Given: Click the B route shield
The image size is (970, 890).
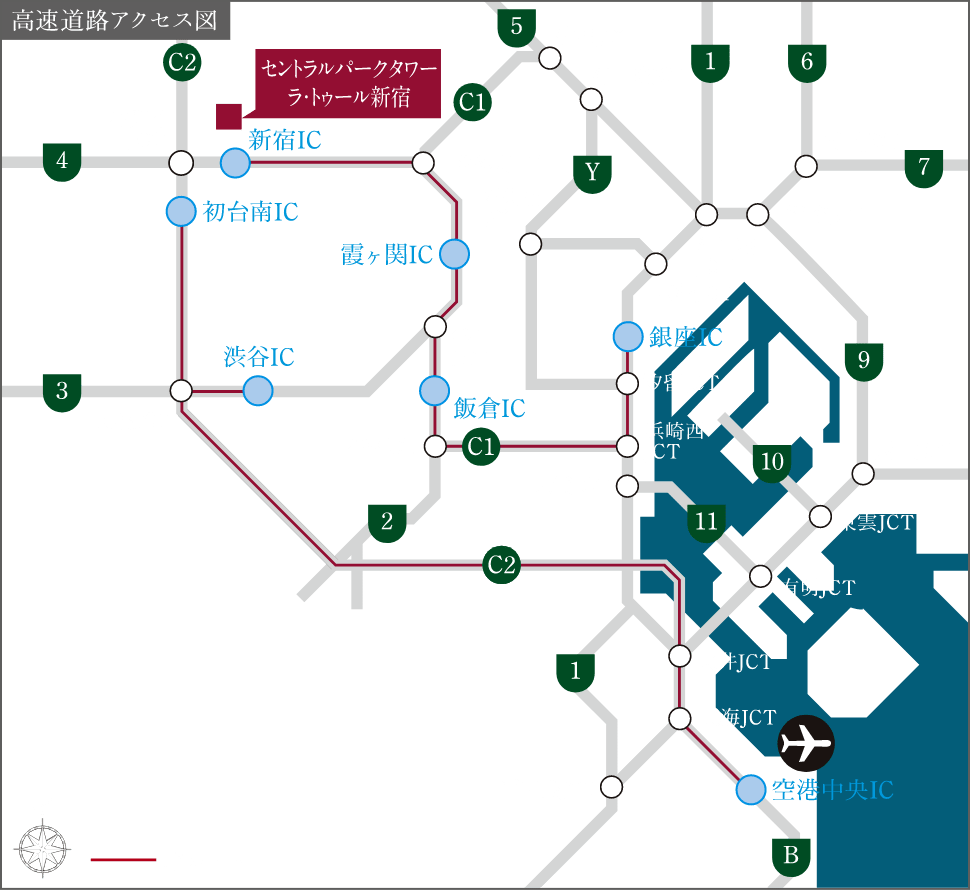Looking at the screenshot, I should [x=791, y=857].
